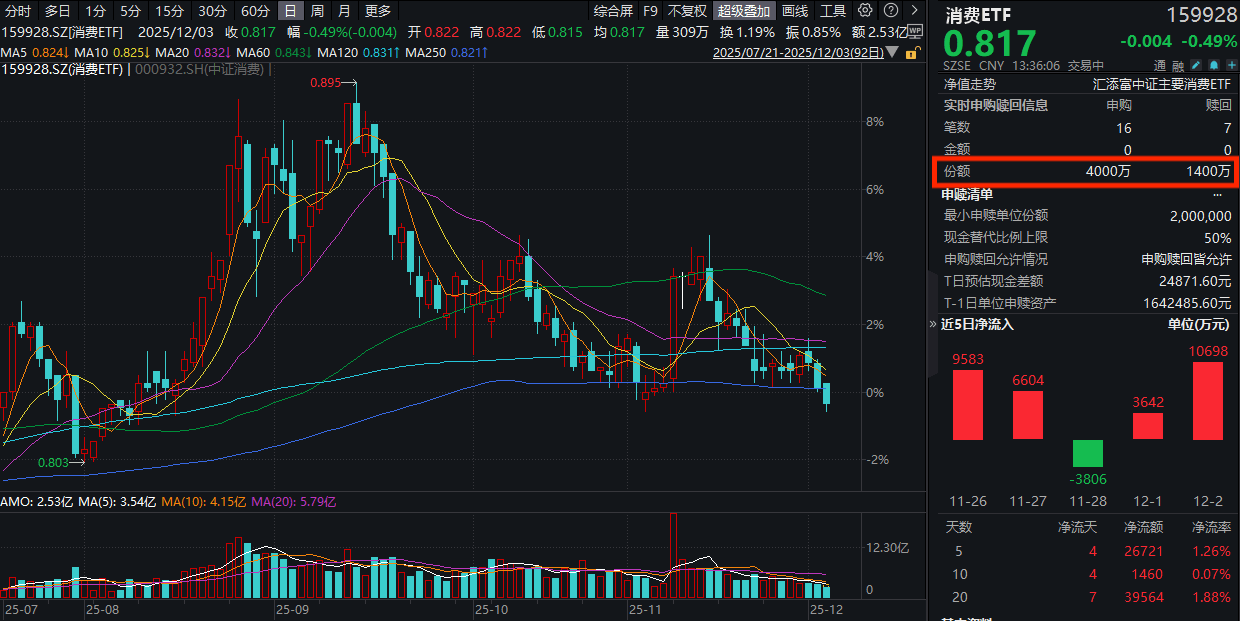This screenshot has height=621, width=1240.
Task: Click the 净值走势 link
Action: point(969,85)
